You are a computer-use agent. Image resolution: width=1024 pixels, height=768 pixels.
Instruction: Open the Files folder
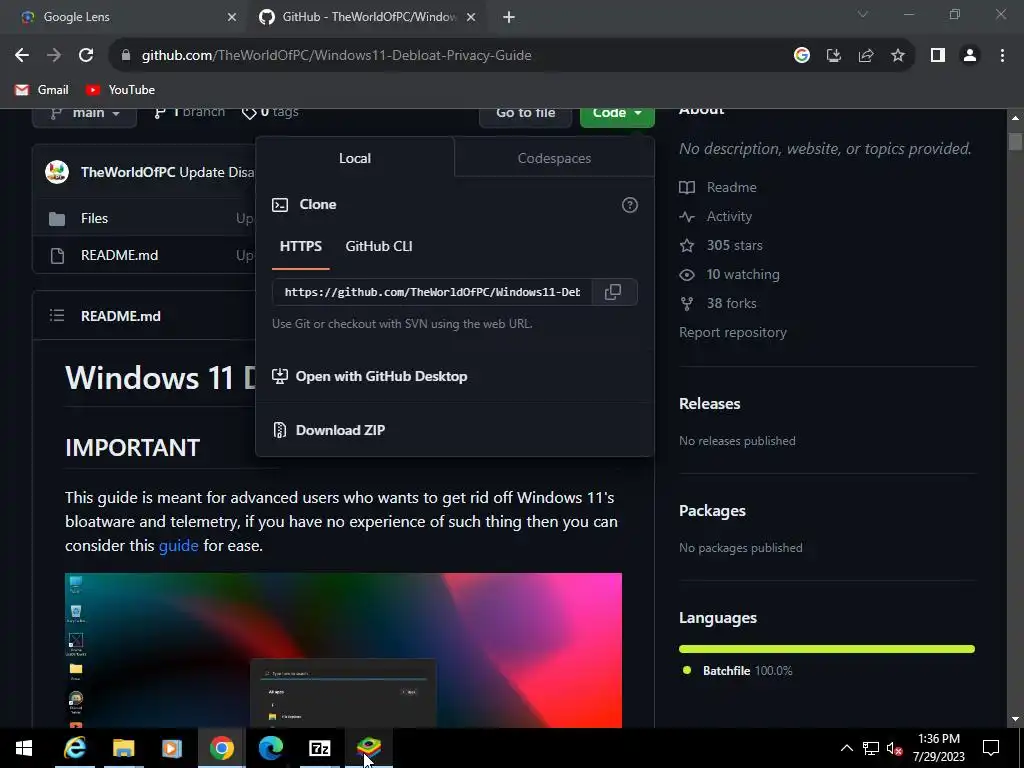pyautogui.click(x=94, y=219)
